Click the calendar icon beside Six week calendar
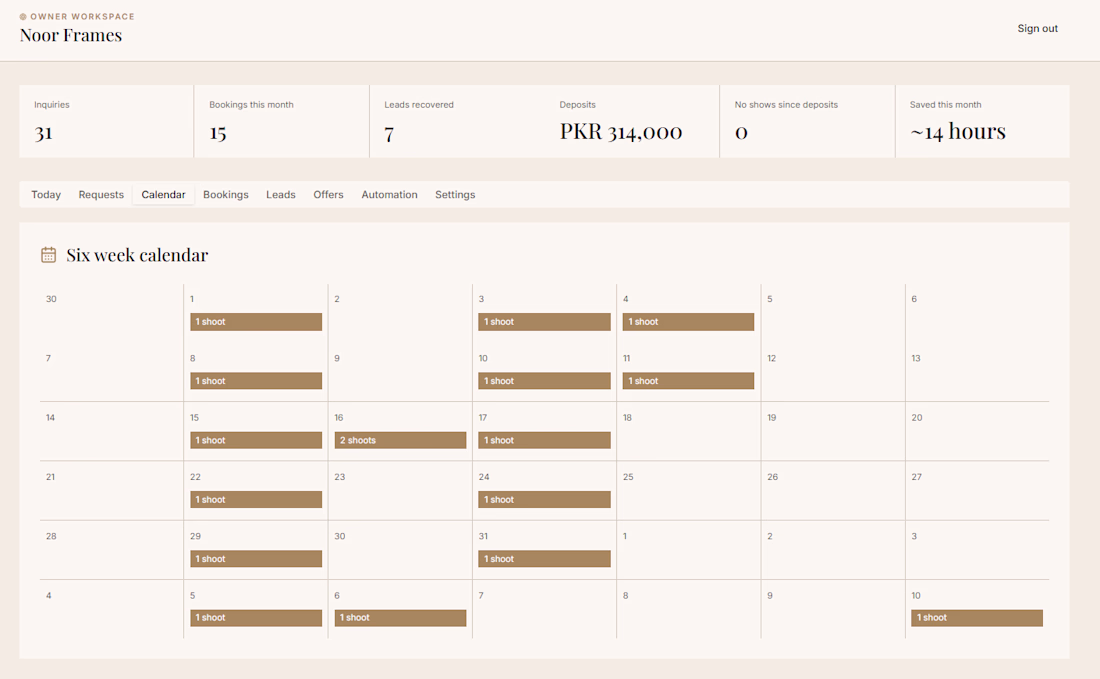 click(x=48, y=255)
